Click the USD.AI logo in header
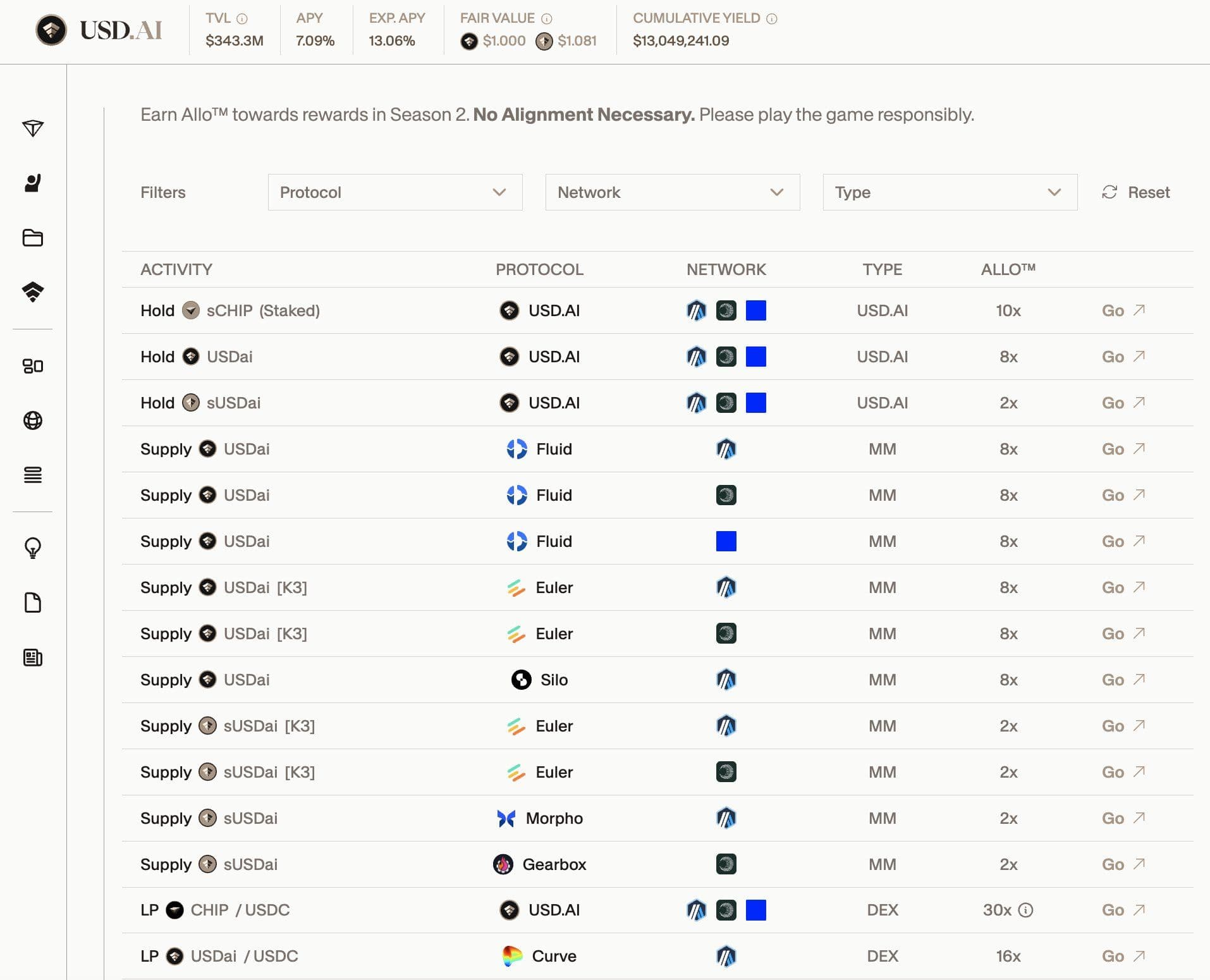1210x980 pixels. pyautogui.click(x=99, y=30)
